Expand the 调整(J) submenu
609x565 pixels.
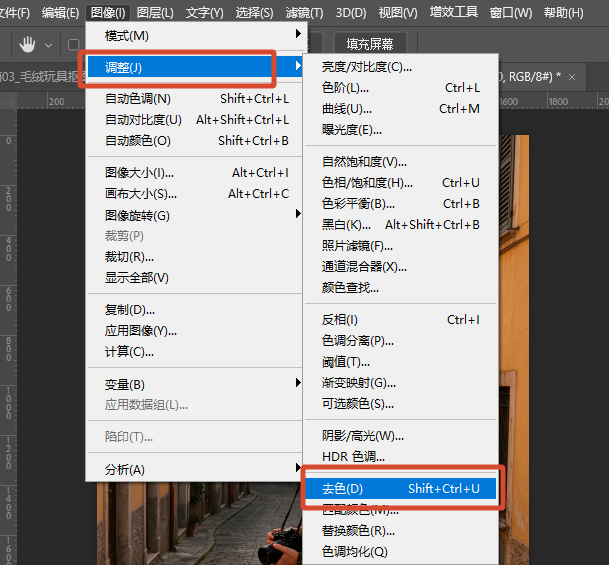194,67
